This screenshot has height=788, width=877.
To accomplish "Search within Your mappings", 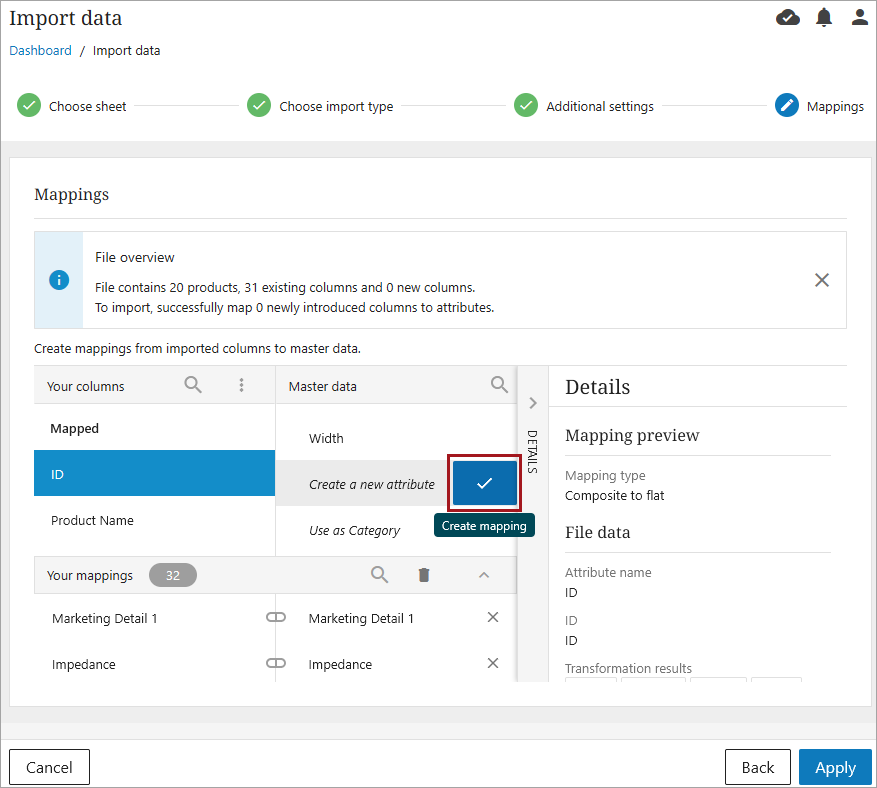I will pos(379,575).
